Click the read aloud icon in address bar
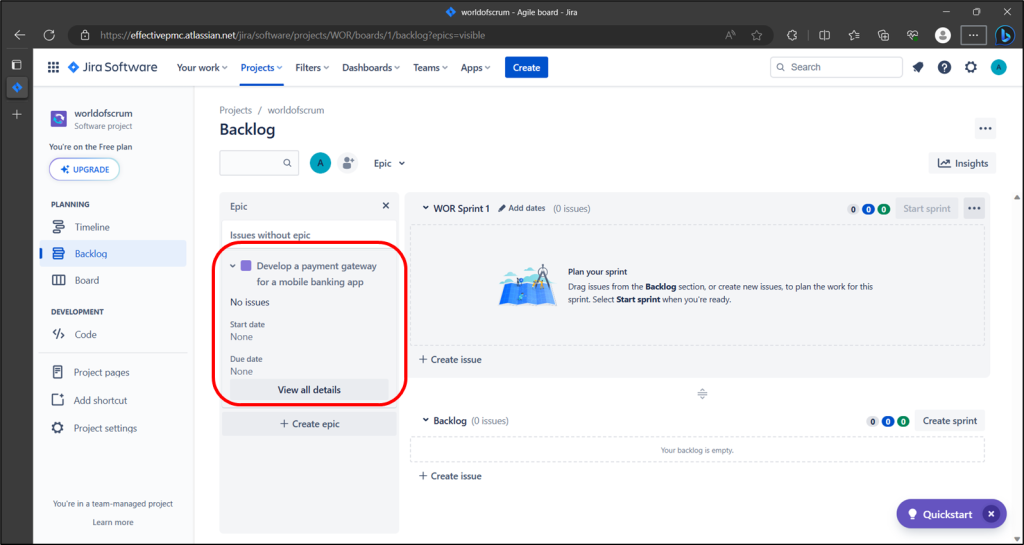1024x545 pixels. coord(730,35)
